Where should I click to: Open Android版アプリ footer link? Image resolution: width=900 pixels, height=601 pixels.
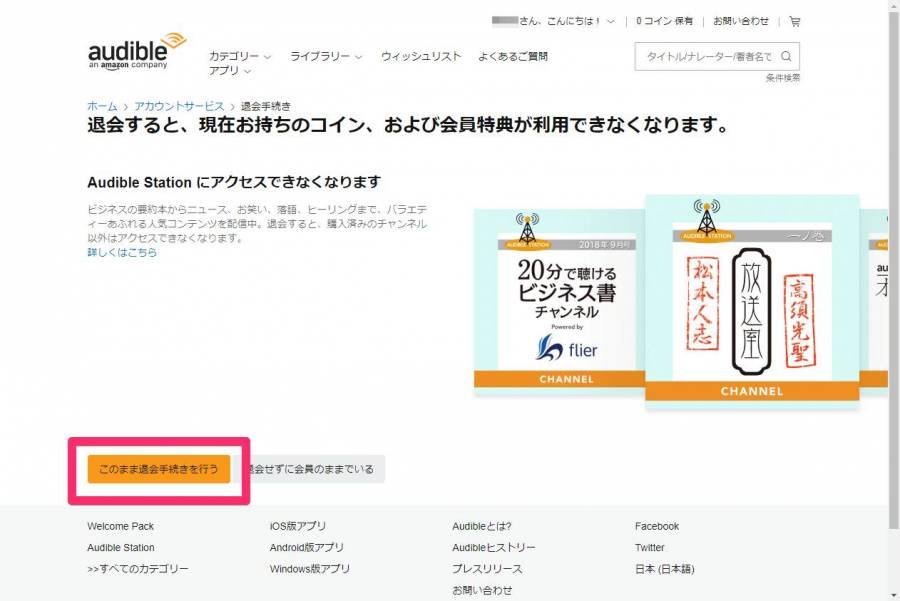(307, 548)
